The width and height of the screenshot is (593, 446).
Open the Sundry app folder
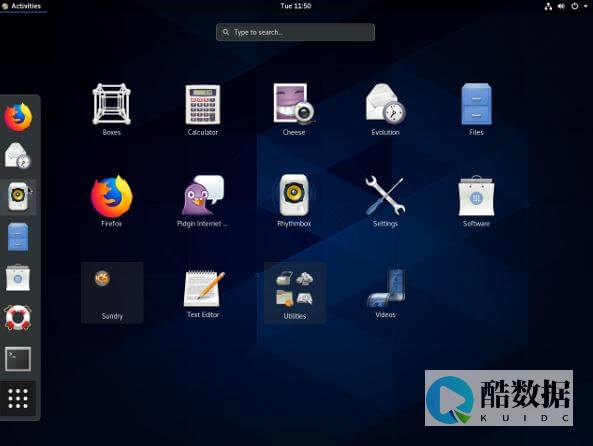[x=112, y=293]
